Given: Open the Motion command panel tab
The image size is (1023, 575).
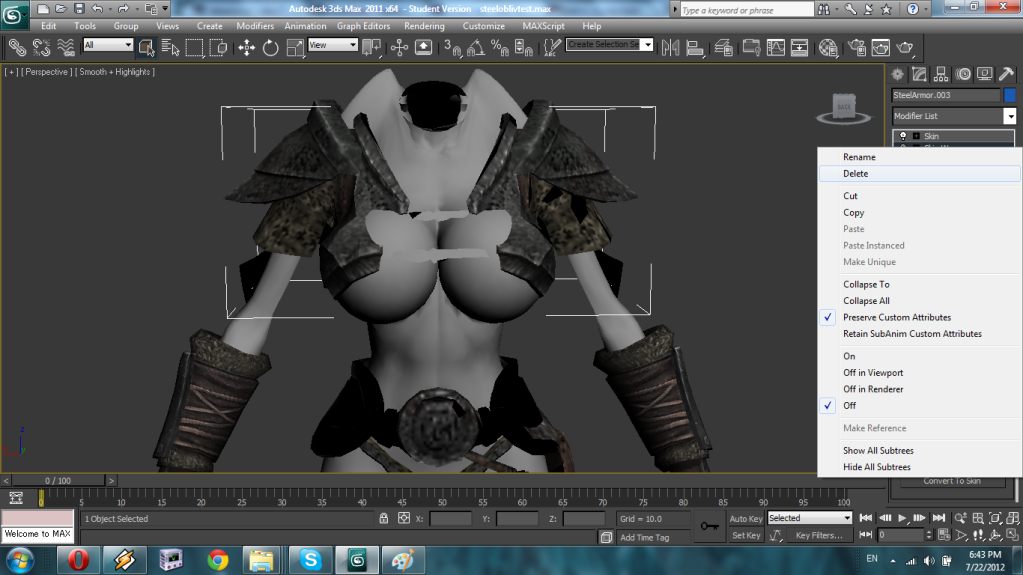Looking at the screenshot, I should (x=963, y=74).
